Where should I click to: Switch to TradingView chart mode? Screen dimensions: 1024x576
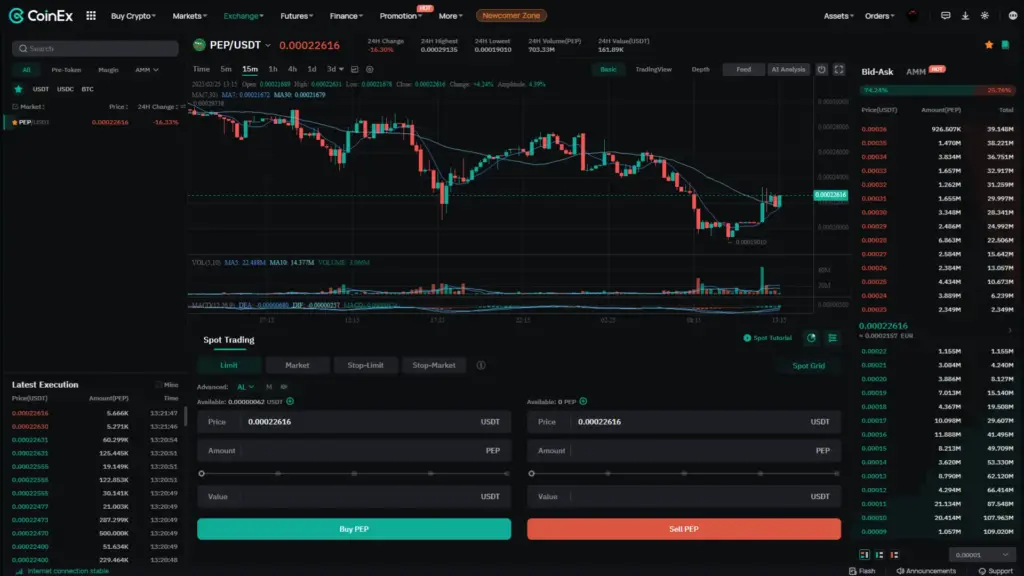coord(653,69)
